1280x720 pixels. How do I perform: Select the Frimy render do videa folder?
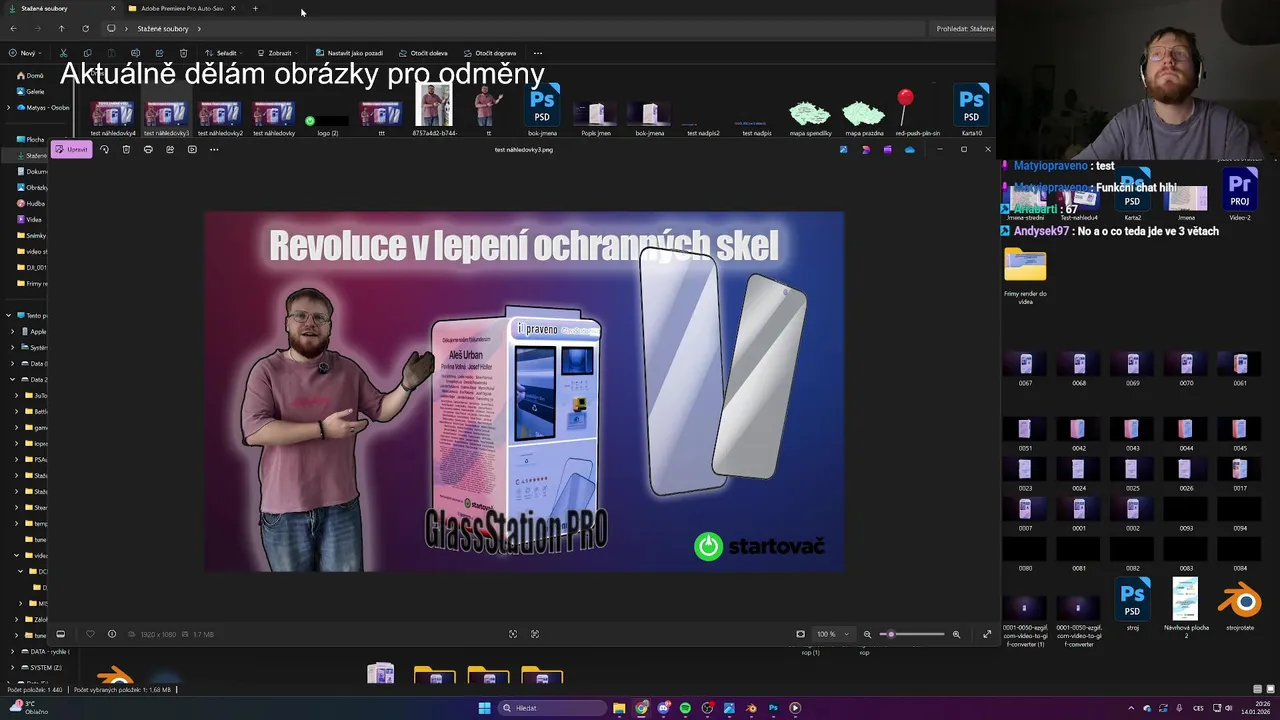tap(1025, 275)
